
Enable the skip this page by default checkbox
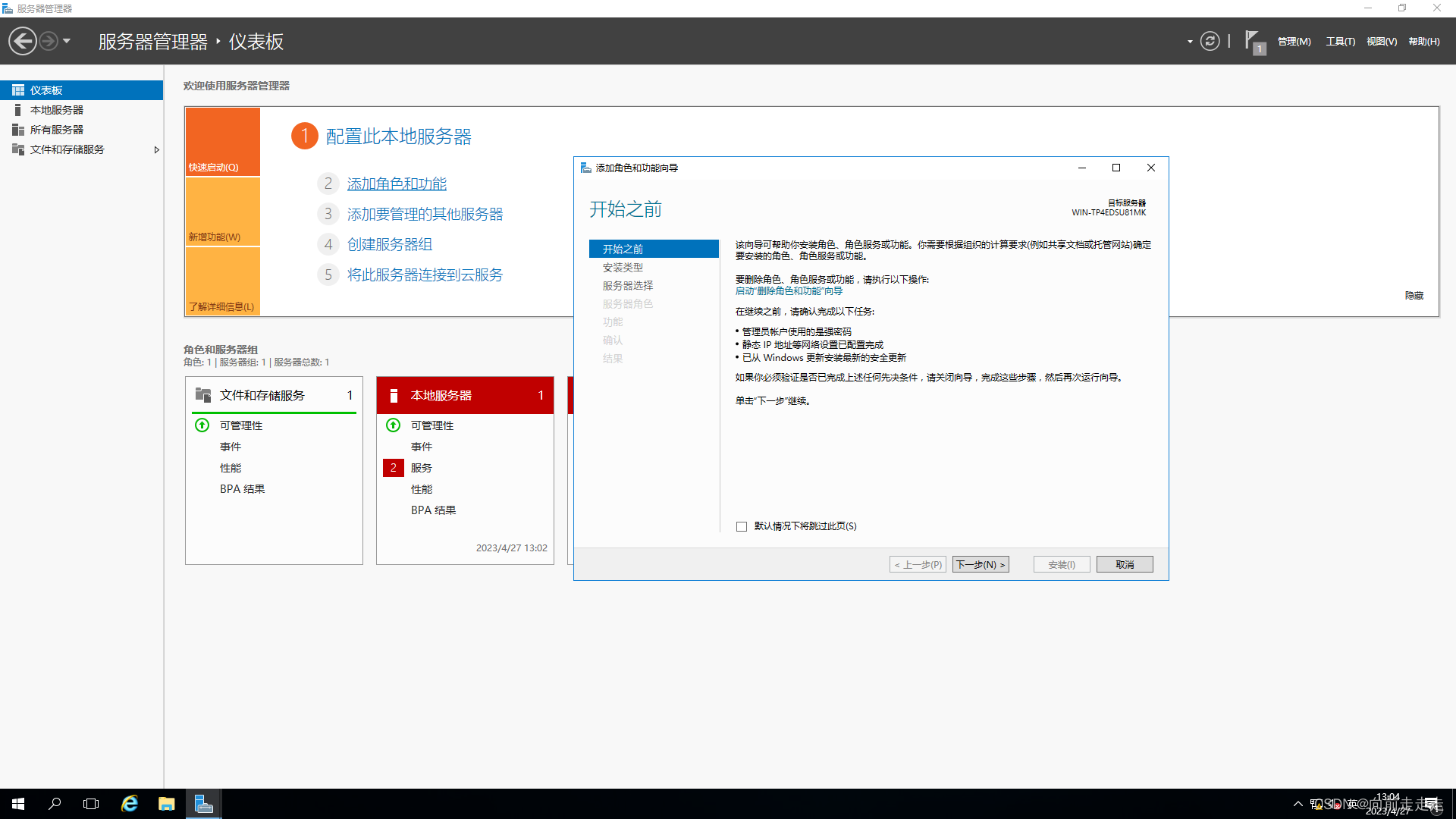coord(742,526)
